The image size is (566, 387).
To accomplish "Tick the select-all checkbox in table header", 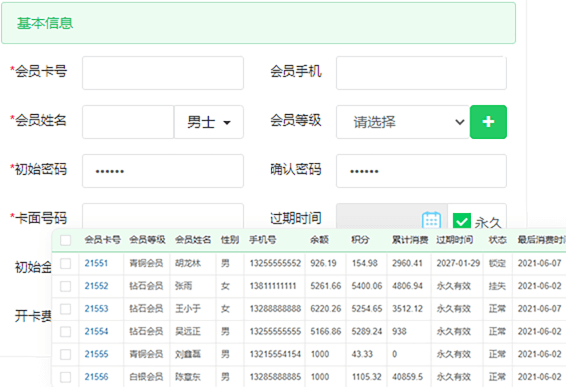I will pos(65,240).
